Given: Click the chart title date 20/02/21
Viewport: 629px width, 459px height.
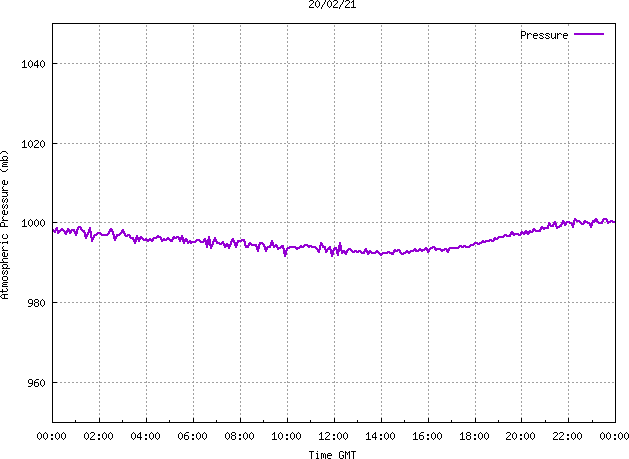Looking at the screenshot, I should [332, 4].
